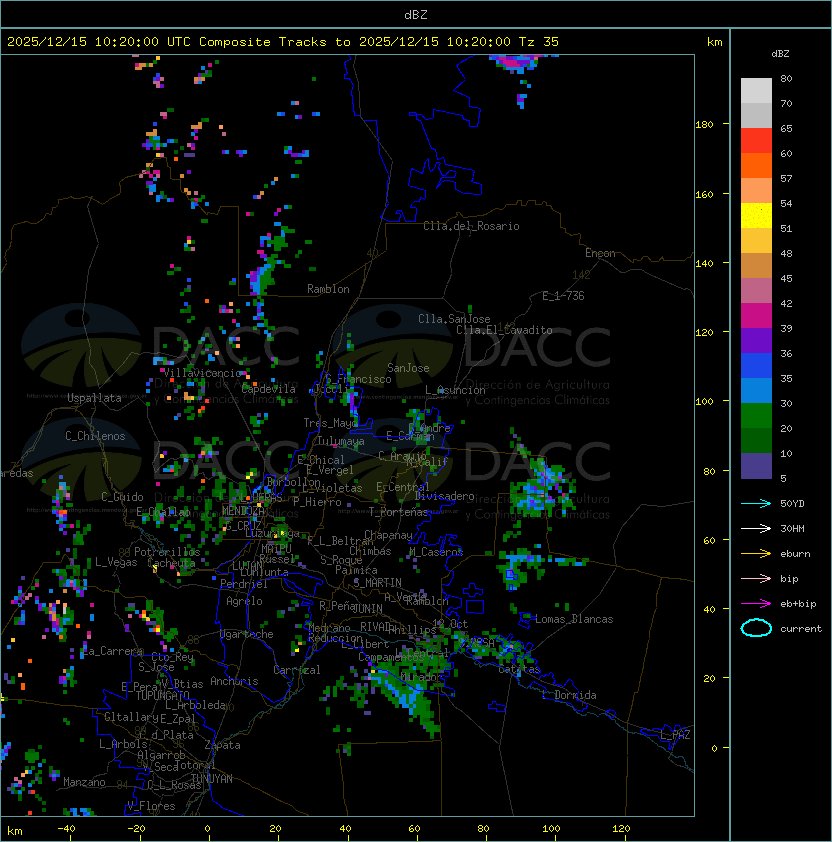Click the '50YD' legend label
832x842 pixels.
point(792,503)
